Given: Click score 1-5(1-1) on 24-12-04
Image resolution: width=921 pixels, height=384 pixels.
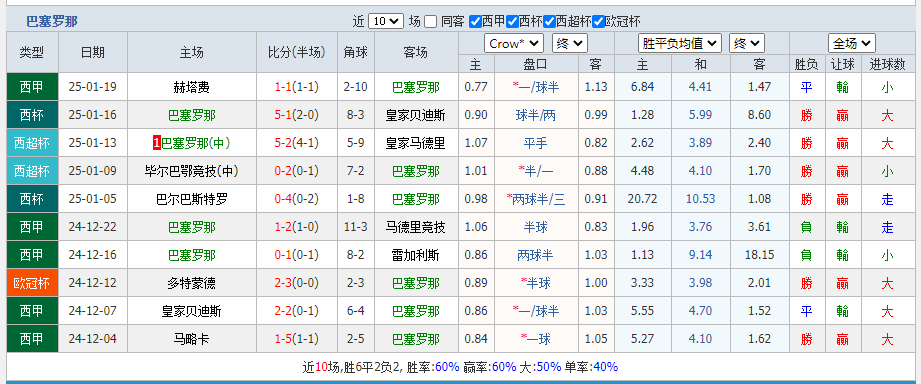Looking at the screenshot, I should [x=297, y=339].
